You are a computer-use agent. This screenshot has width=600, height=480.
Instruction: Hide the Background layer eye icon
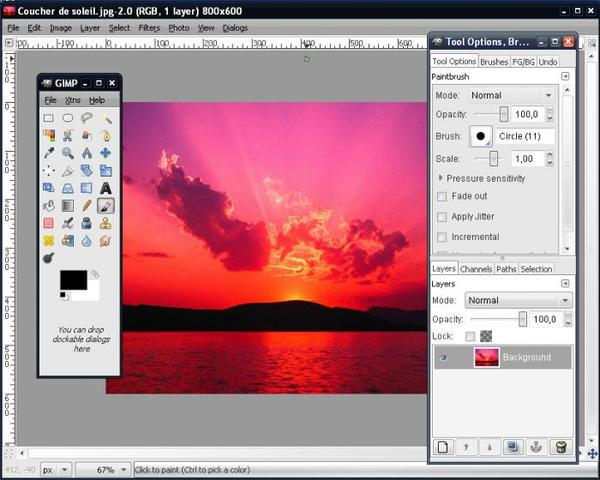(443, 358)
